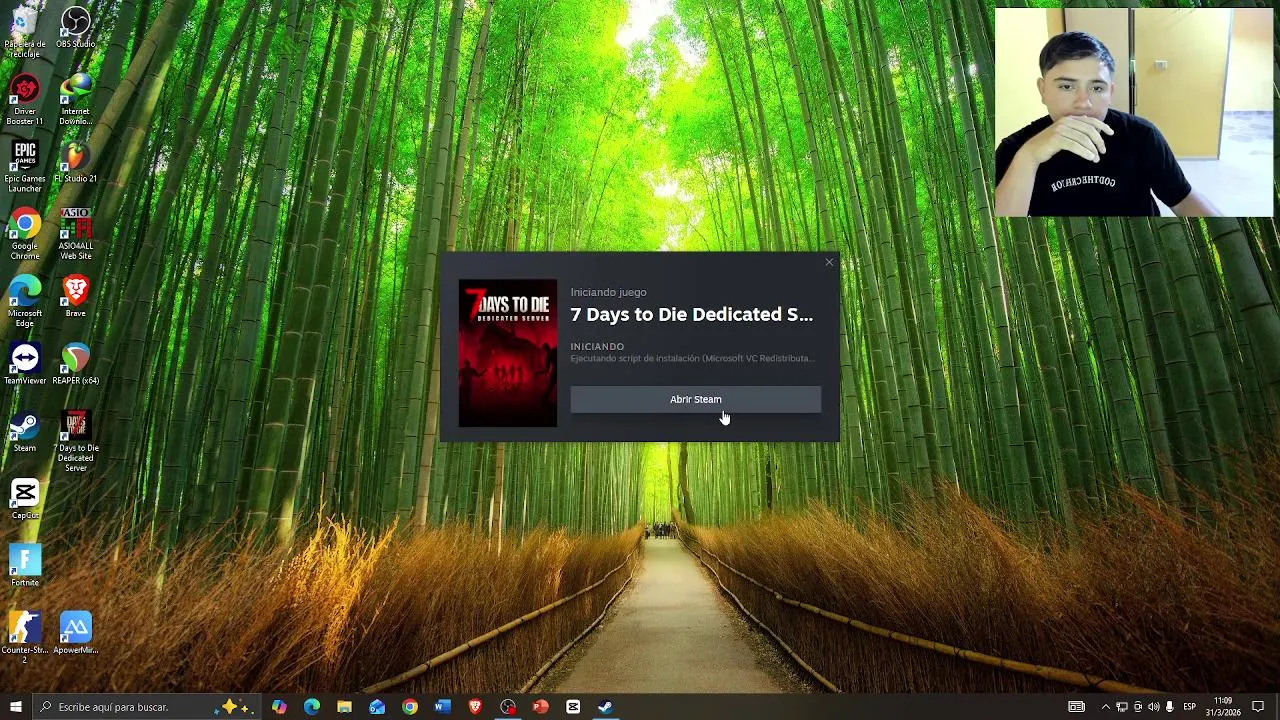This screenshot has width=1280, height=720.
Task: Click the microphone tray icon
Action: 1169,707
